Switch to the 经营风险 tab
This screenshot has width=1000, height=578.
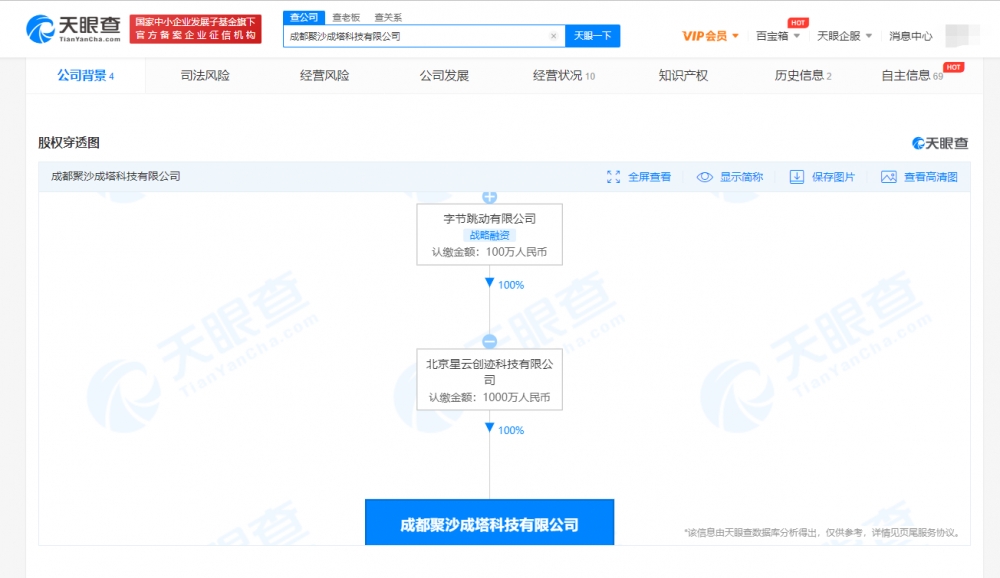point(325,75)
